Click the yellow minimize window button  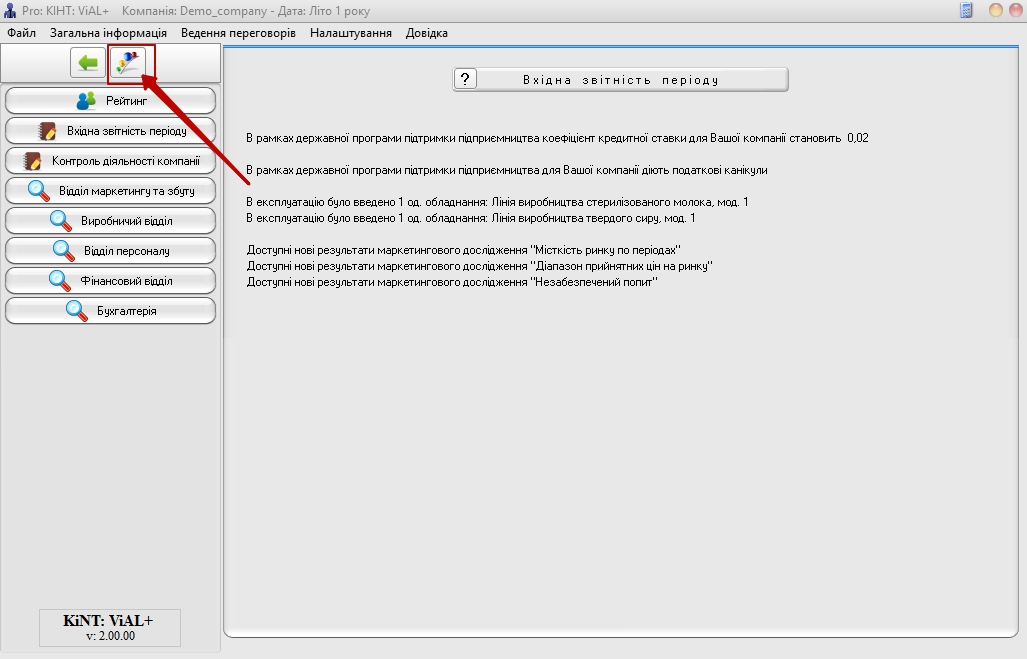click(x=996, y=10)
